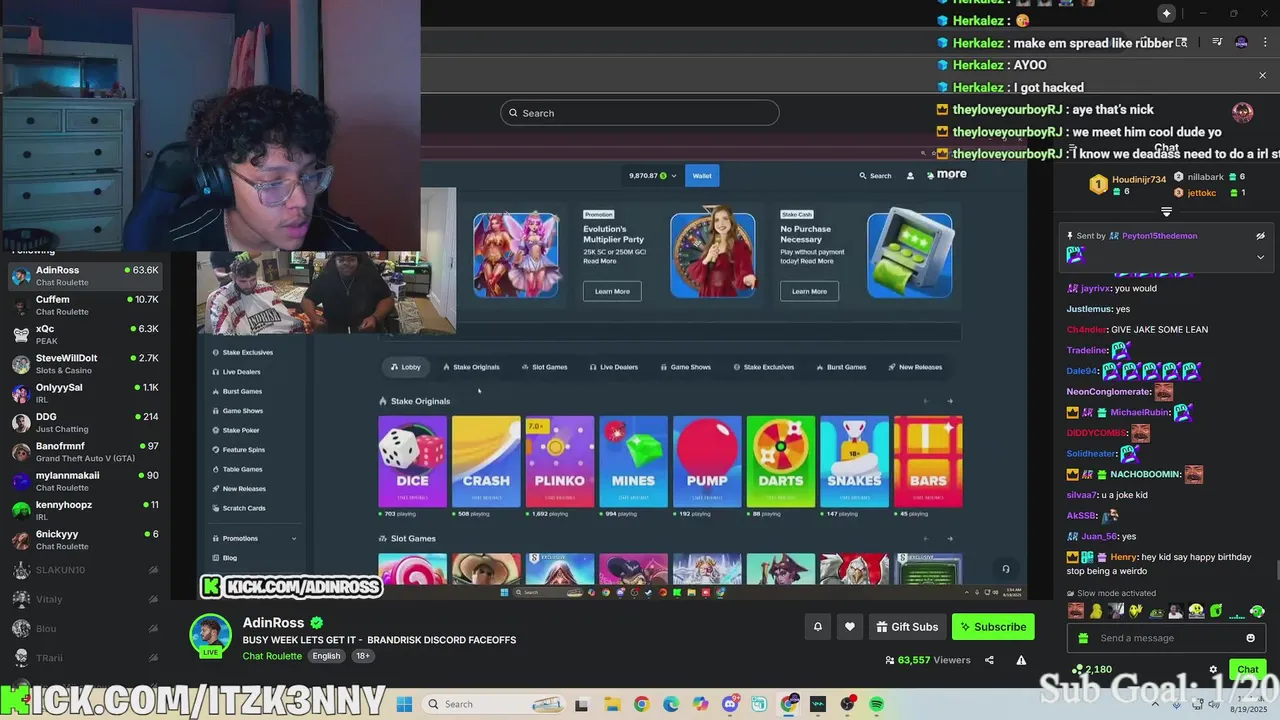
Task: Click the volume icon in system tray
Action: tap(1215, 705)
